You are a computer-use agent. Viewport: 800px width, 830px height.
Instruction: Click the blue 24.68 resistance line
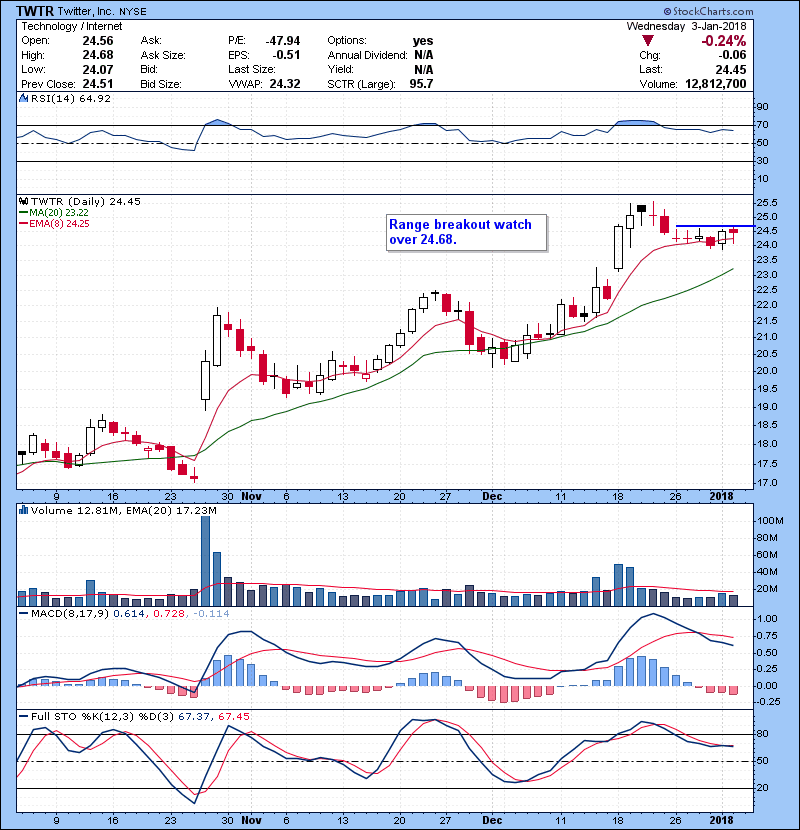point(715,226)
